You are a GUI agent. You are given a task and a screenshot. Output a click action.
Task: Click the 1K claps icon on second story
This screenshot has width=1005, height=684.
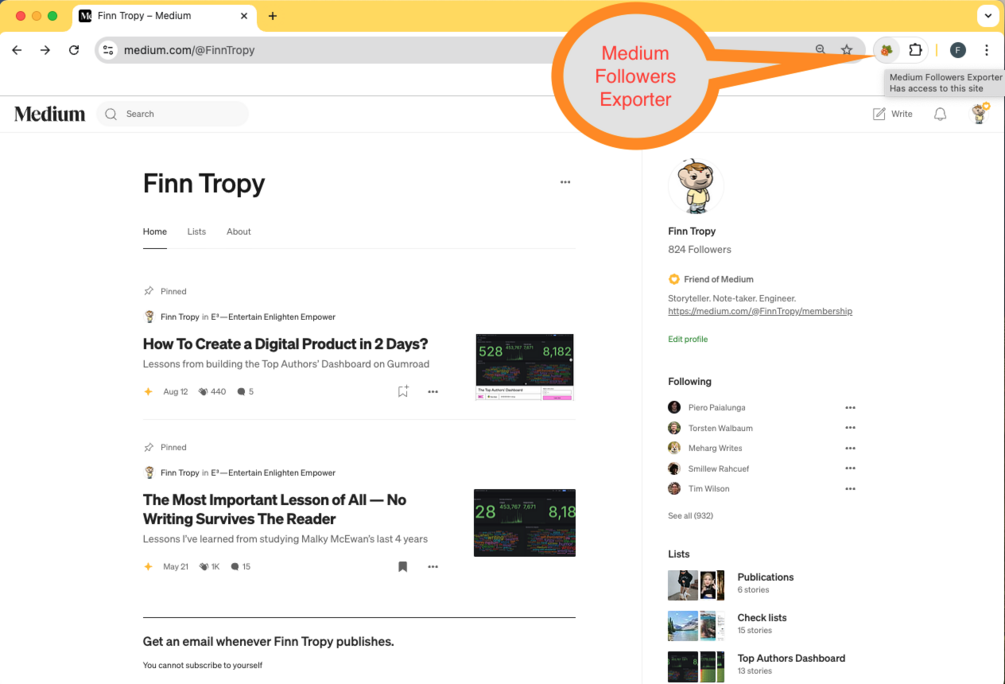pos(204,567)
